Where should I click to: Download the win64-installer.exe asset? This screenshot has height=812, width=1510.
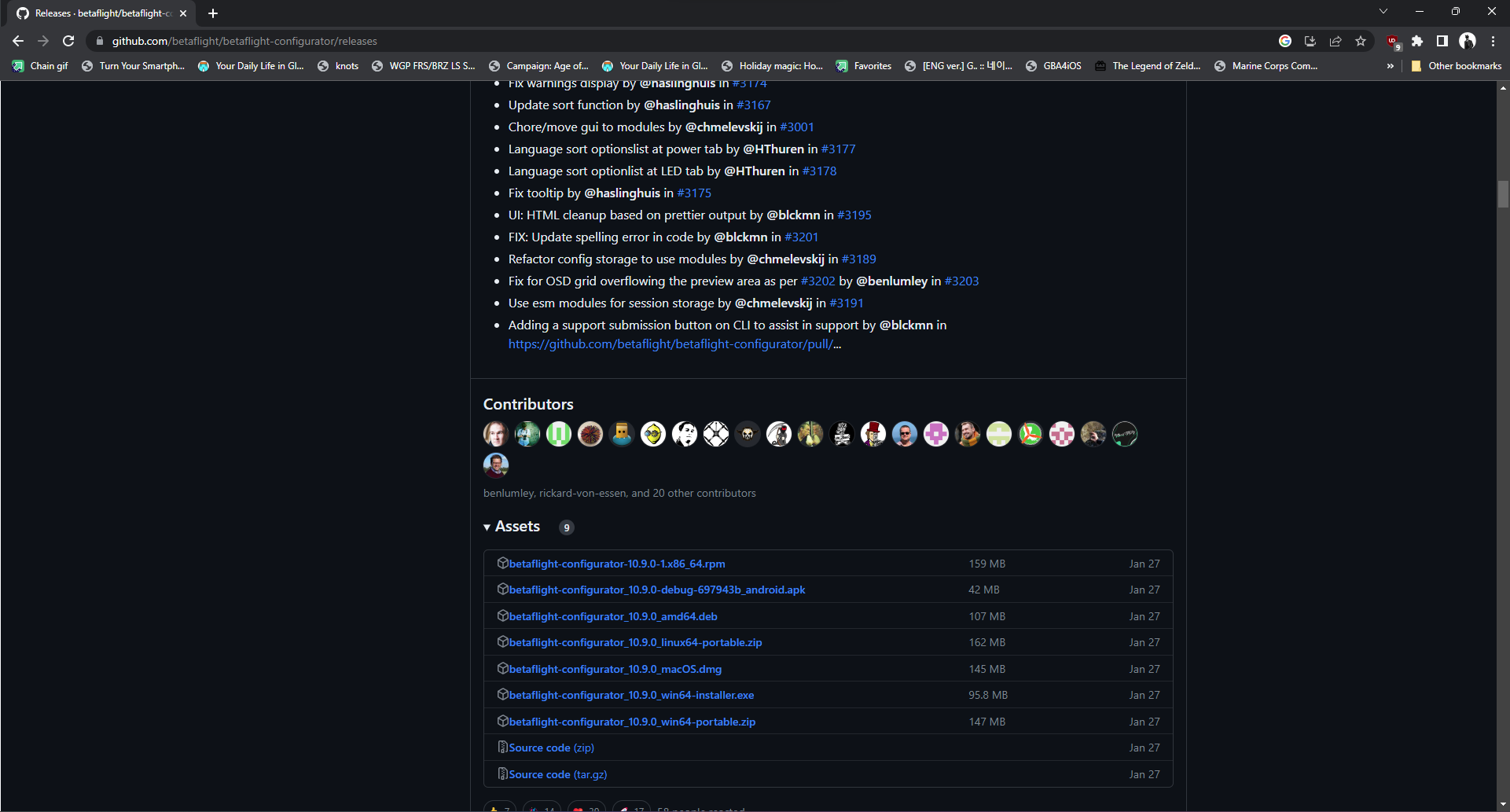pyautogui.click(x=632, y=695)
